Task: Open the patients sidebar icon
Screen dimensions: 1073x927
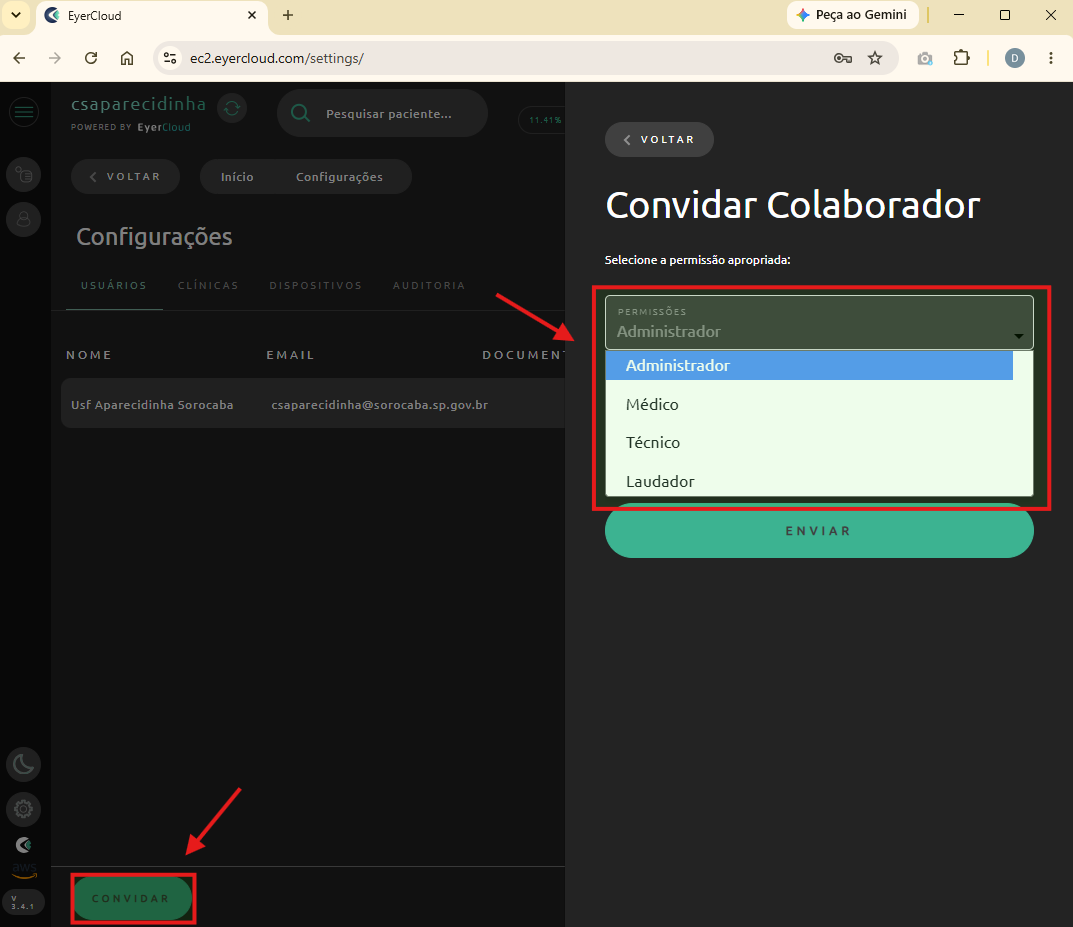Action: (24, 220)
